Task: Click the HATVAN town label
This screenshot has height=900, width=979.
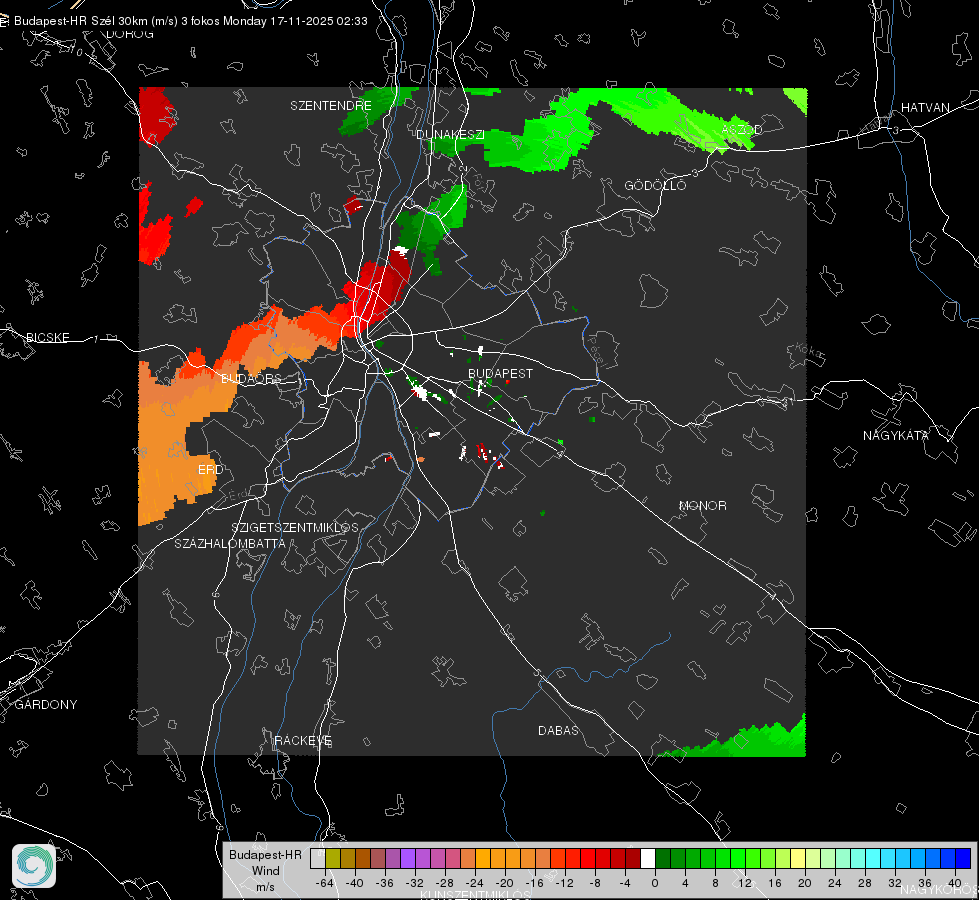Action: click(x=925, y=108)
